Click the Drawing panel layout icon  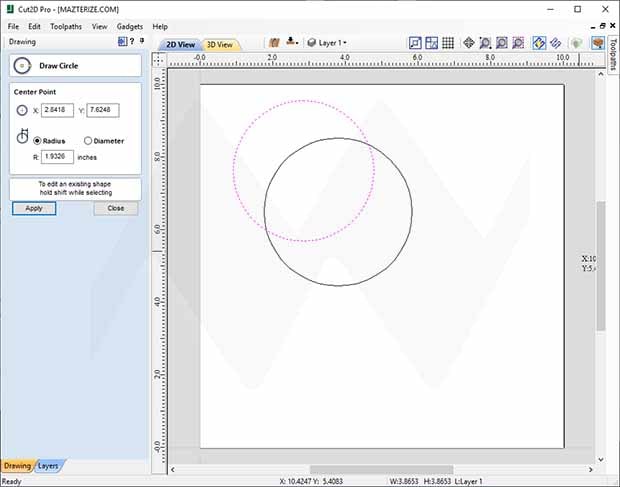123,41
